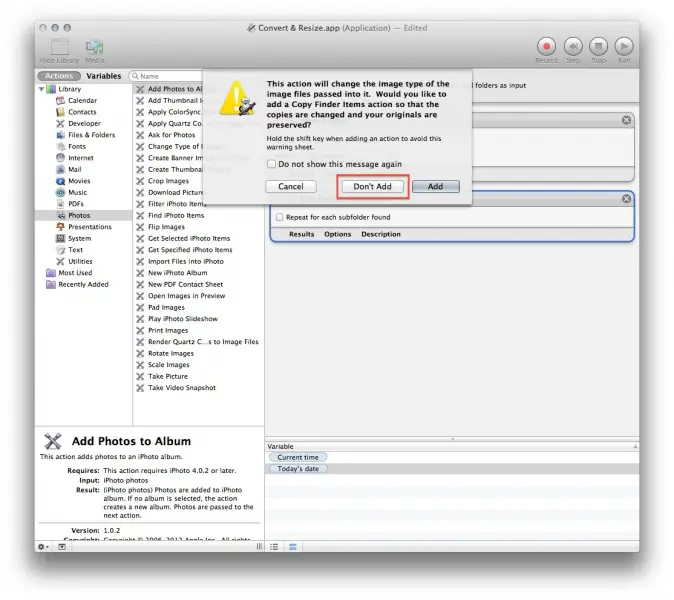Select Files & Folders category
The image size is (674, 600).
(92, 135)
